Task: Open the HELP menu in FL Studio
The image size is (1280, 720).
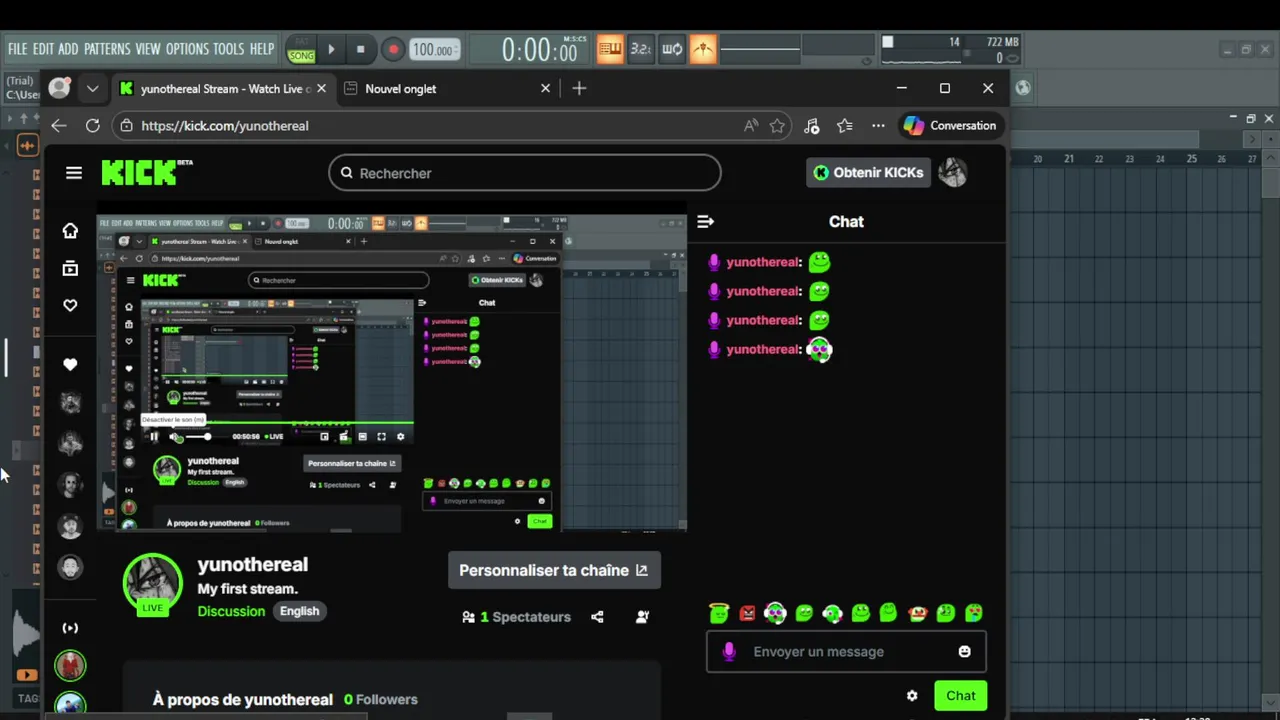Action: [262, 49]
